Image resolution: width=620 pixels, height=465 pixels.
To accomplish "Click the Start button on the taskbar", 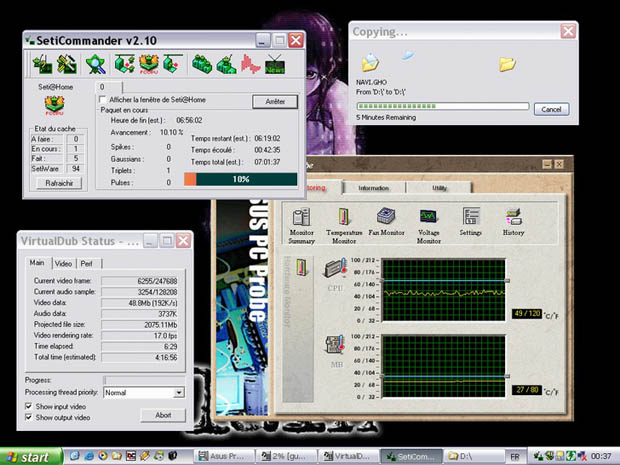I will click(31, 456).
